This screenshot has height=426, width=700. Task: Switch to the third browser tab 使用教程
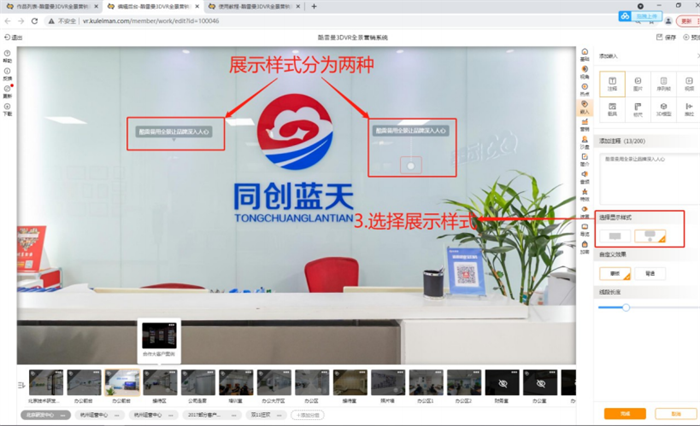[x=254, y=6]
